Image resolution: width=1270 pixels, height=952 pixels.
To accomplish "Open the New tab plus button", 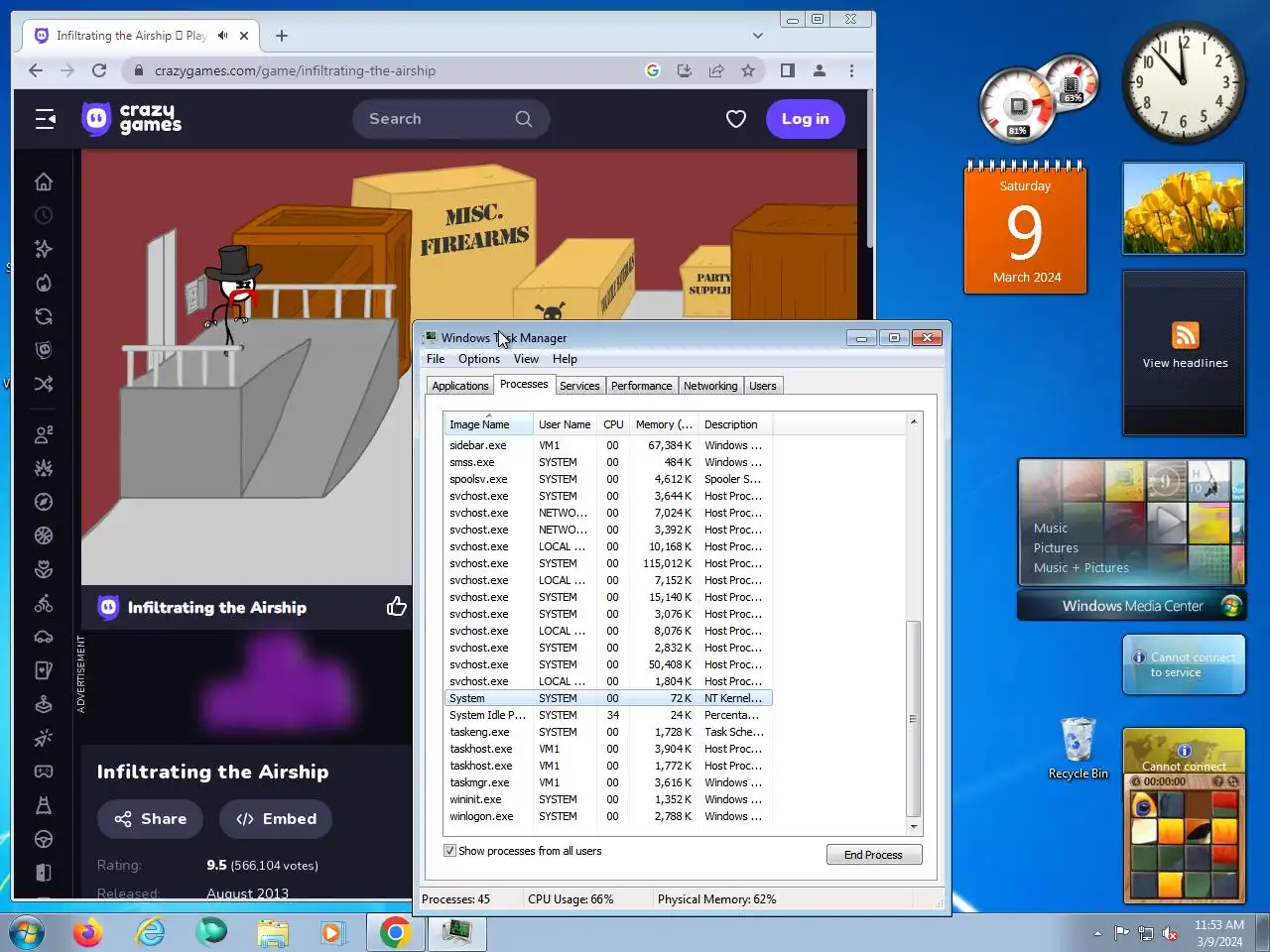I will (x=282, y=36).
